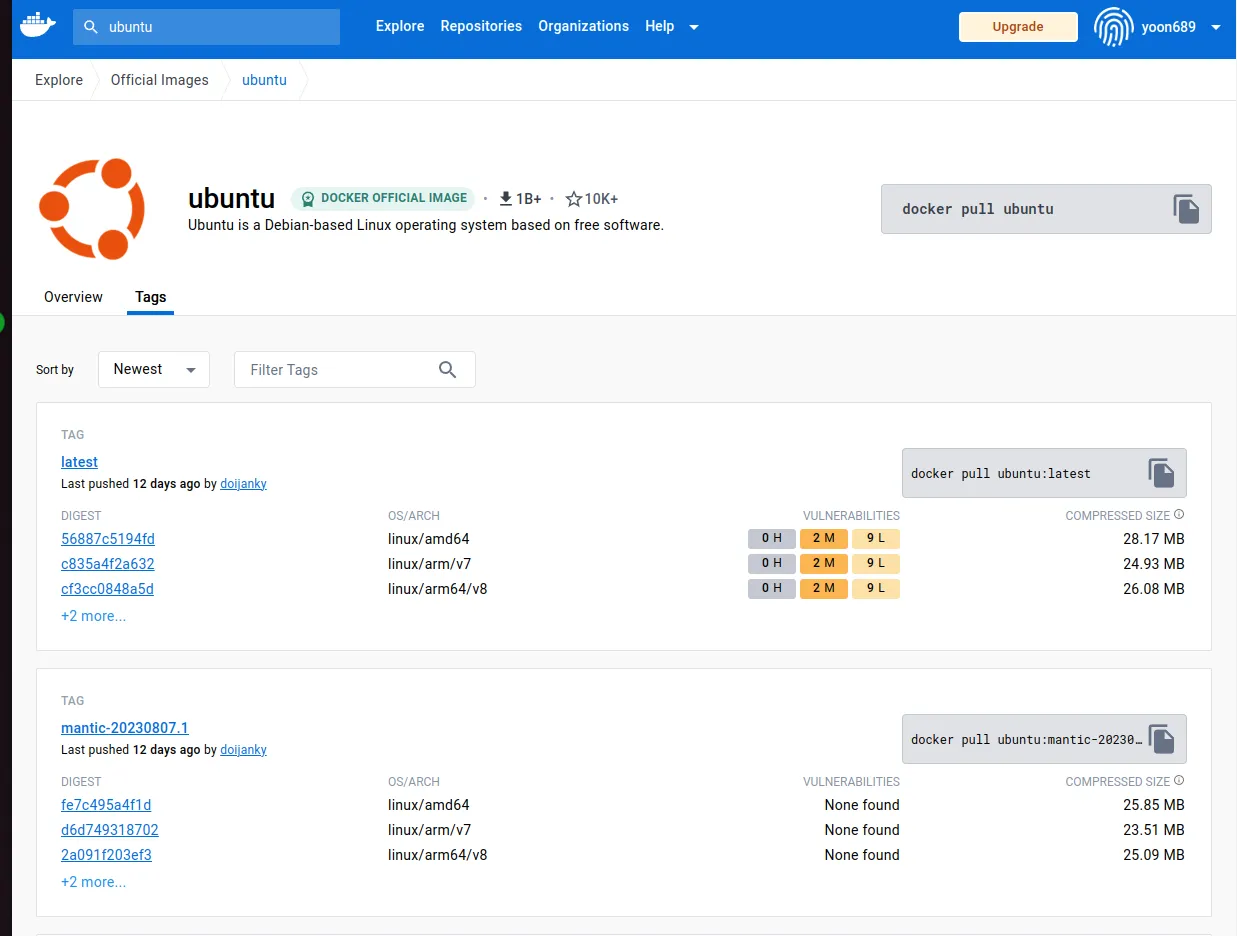Click the 25.85 MB size value
This screenshot has width=1237, height=936.
[1153, 805]
